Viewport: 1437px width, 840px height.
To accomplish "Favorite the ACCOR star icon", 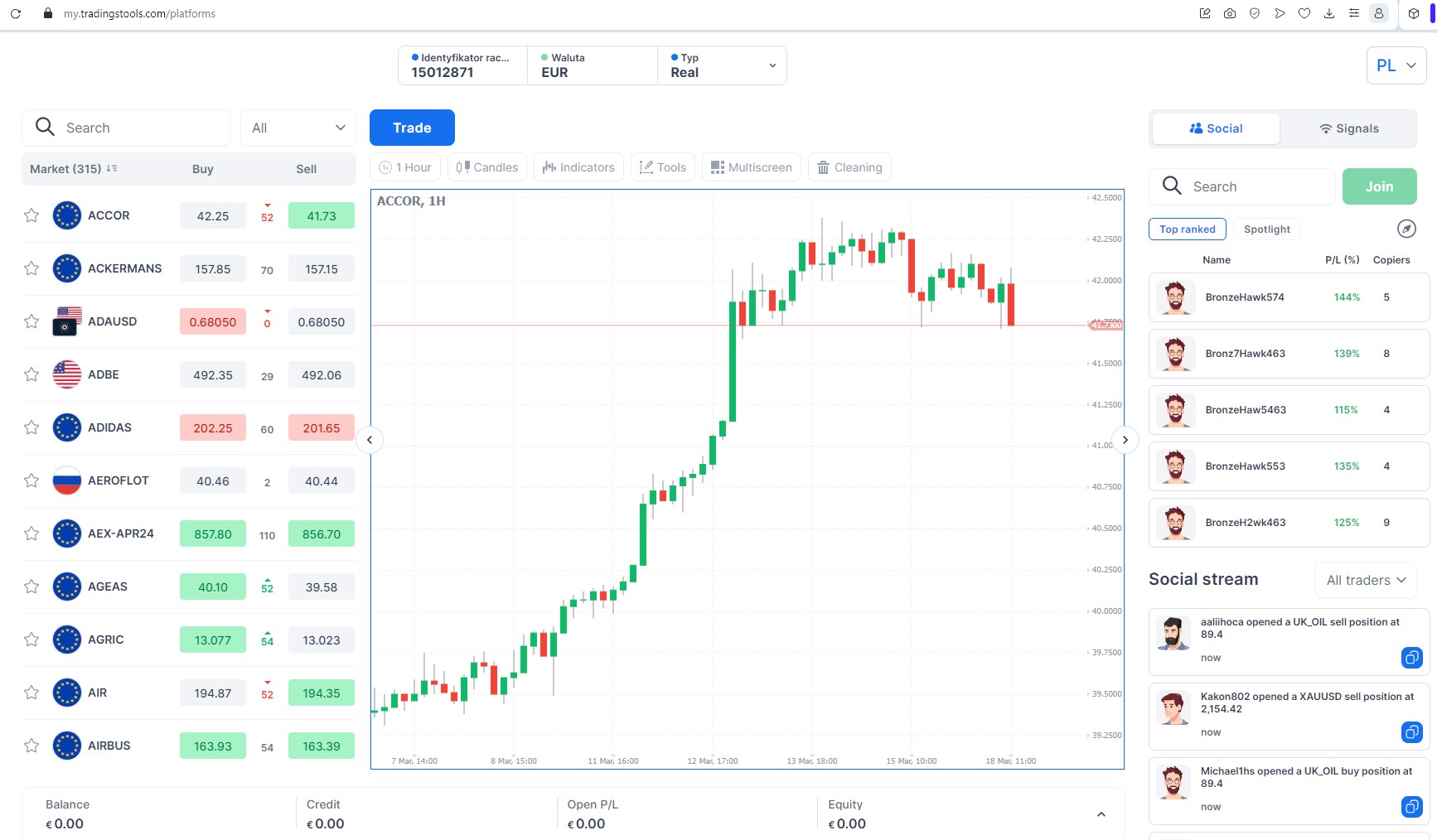I will point(31,215).
